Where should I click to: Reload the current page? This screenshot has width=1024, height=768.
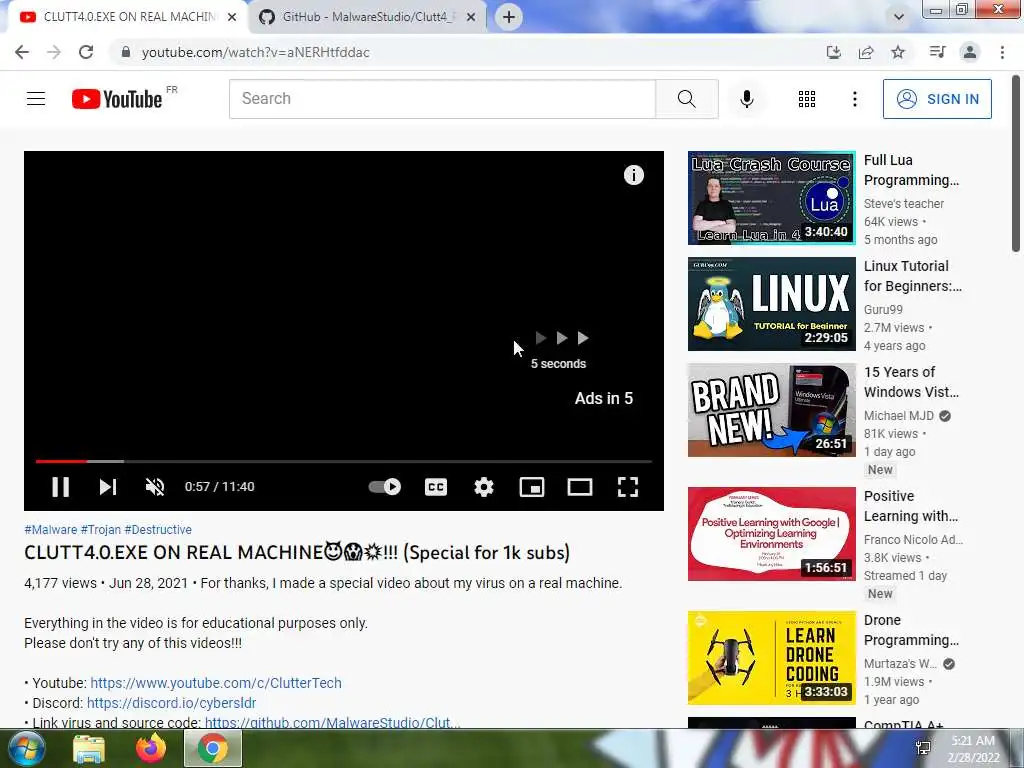point(86,52)
